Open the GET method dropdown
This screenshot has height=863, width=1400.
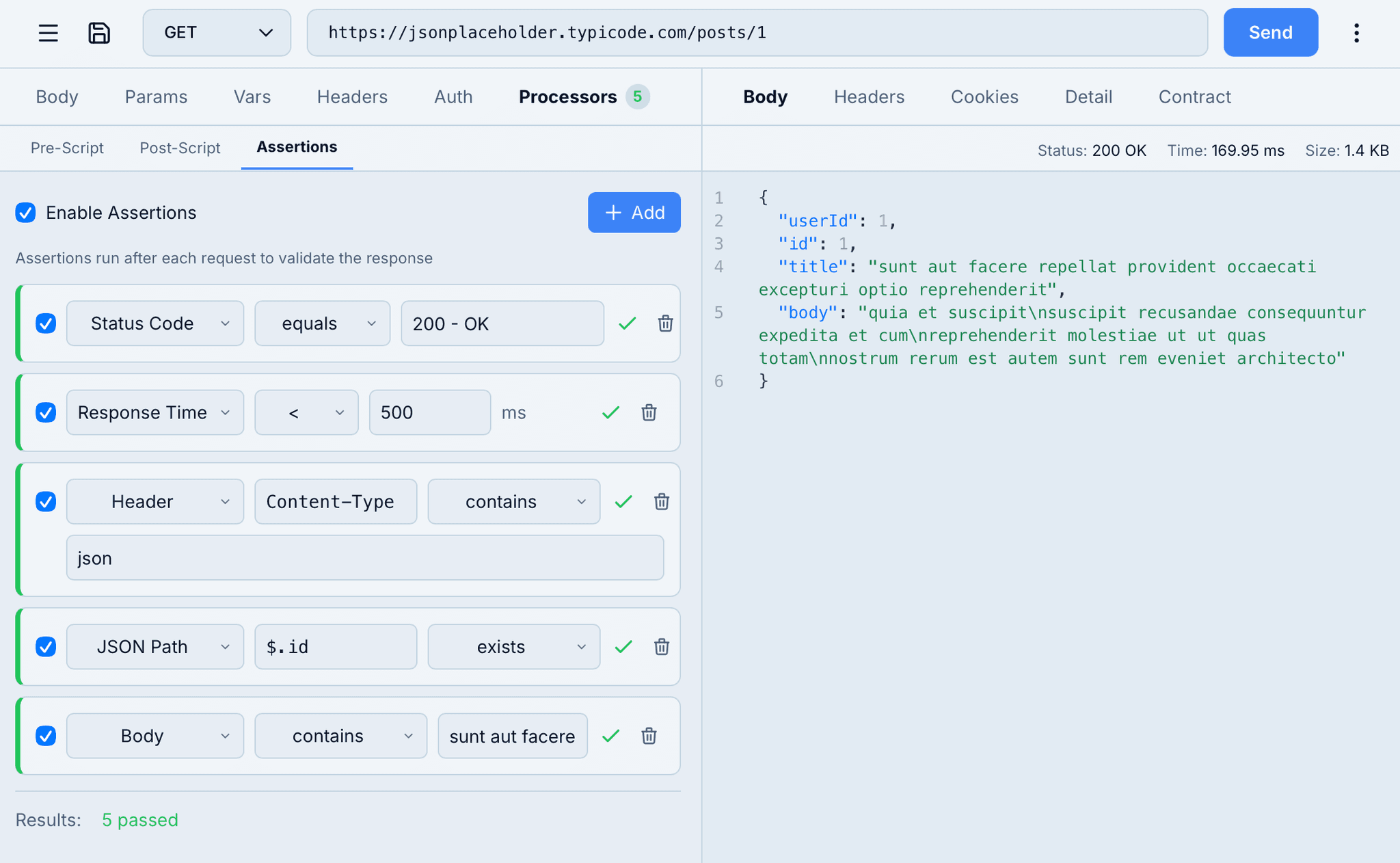[x=217, y=33]
